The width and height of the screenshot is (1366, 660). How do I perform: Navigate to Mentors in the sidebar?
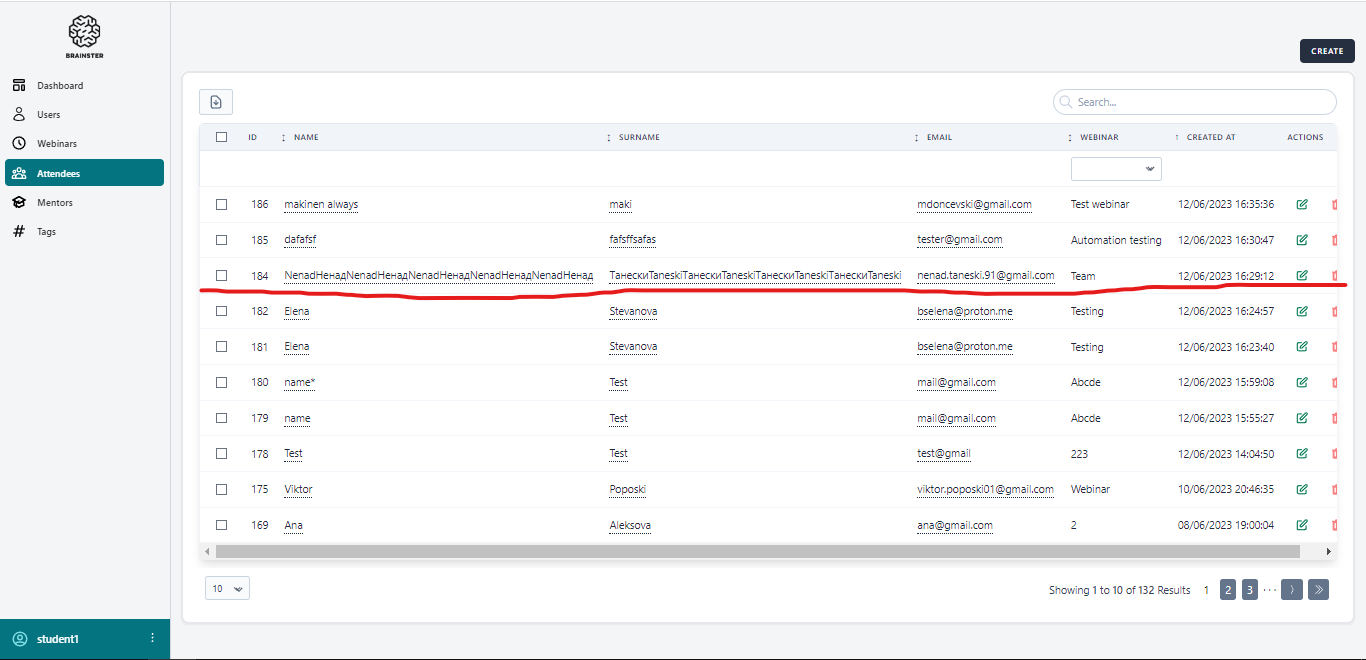point(55,203)
